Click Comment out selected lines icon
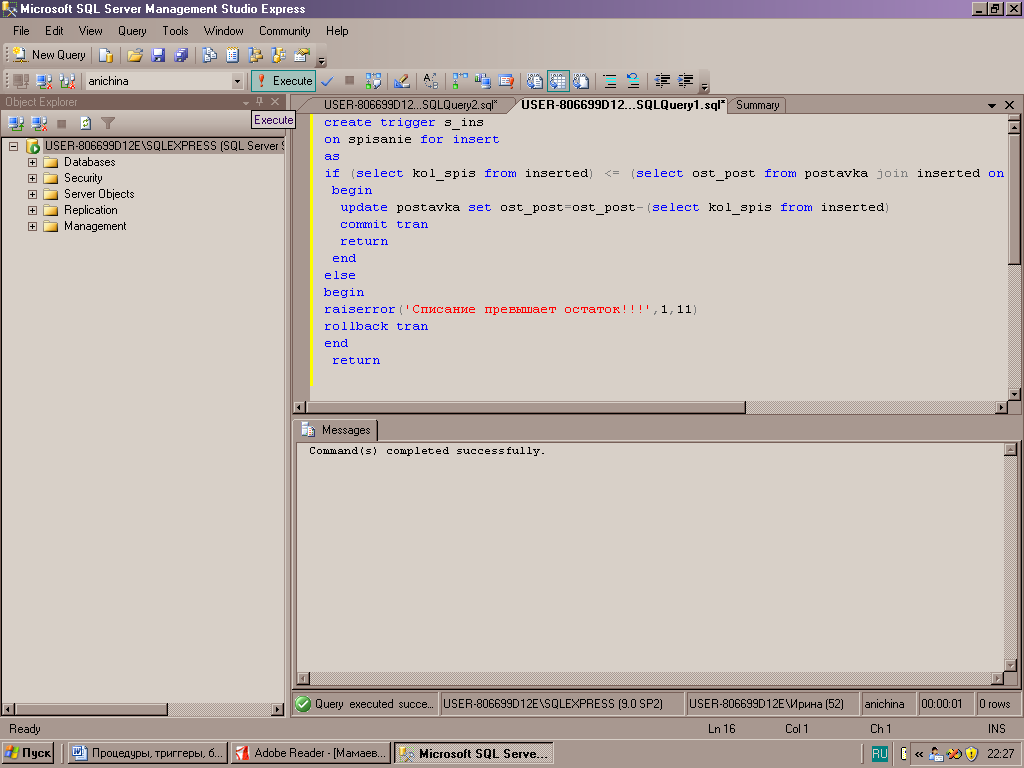Viewport: 1024px width, 768px height. [609, 81]
